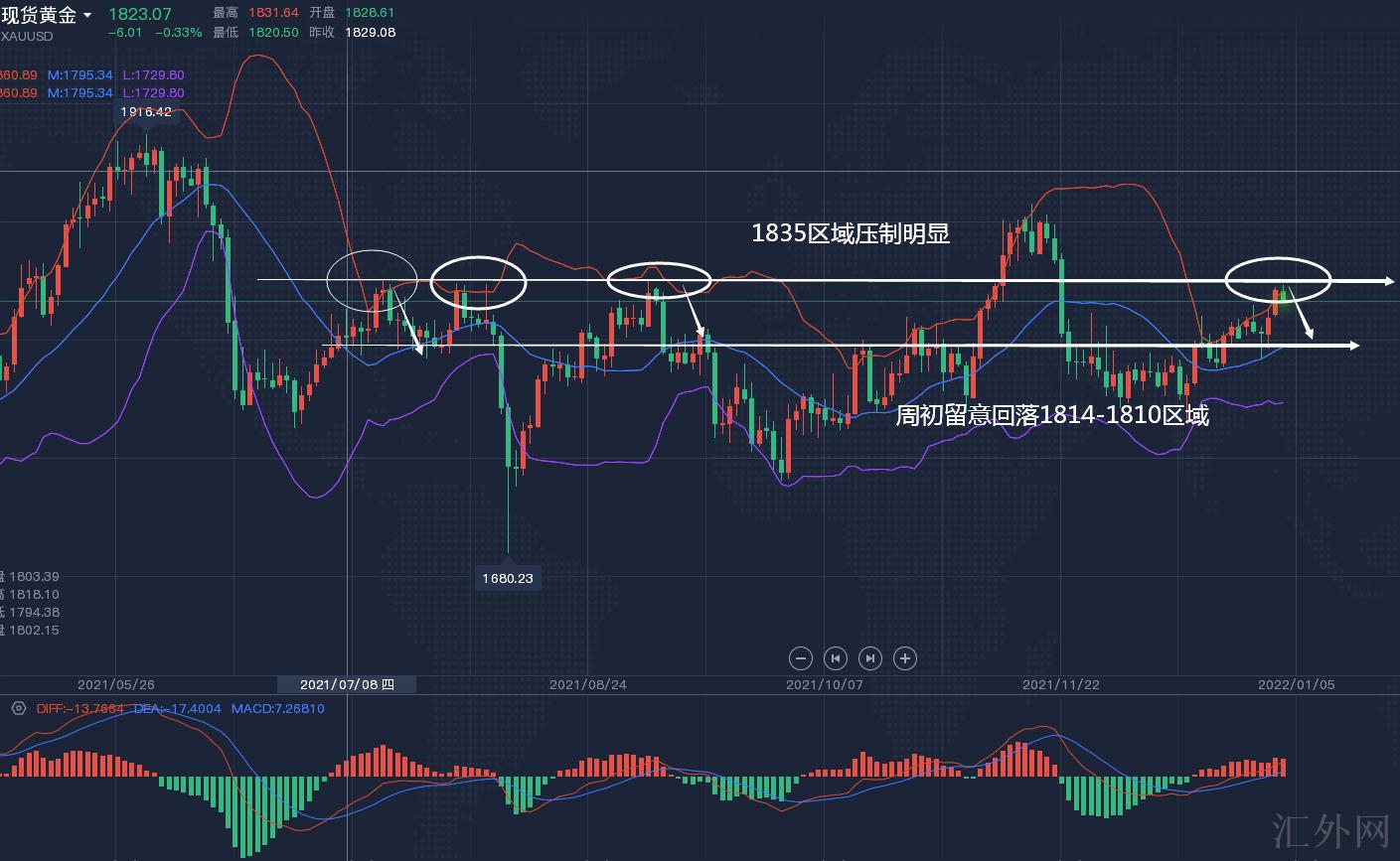Click the MACD:7.26810 indicator value
This screenshot has width=1400, height=861.
tap(277, 708)
